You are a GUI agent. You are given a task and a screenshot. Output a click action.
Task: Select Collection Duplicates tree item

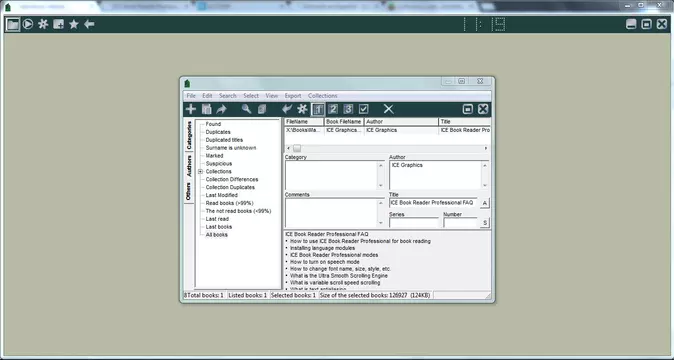(x=230, y=187)
